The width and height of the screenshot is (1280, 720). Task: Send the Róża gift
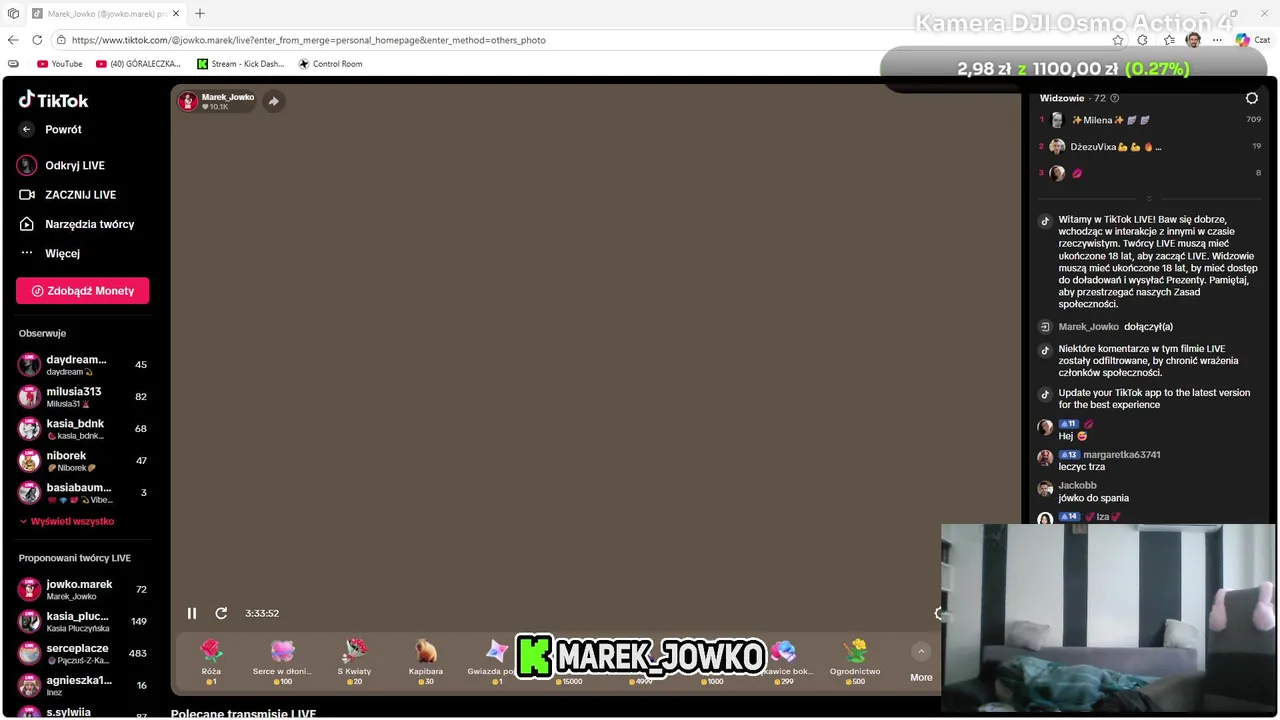click(211, 662)
